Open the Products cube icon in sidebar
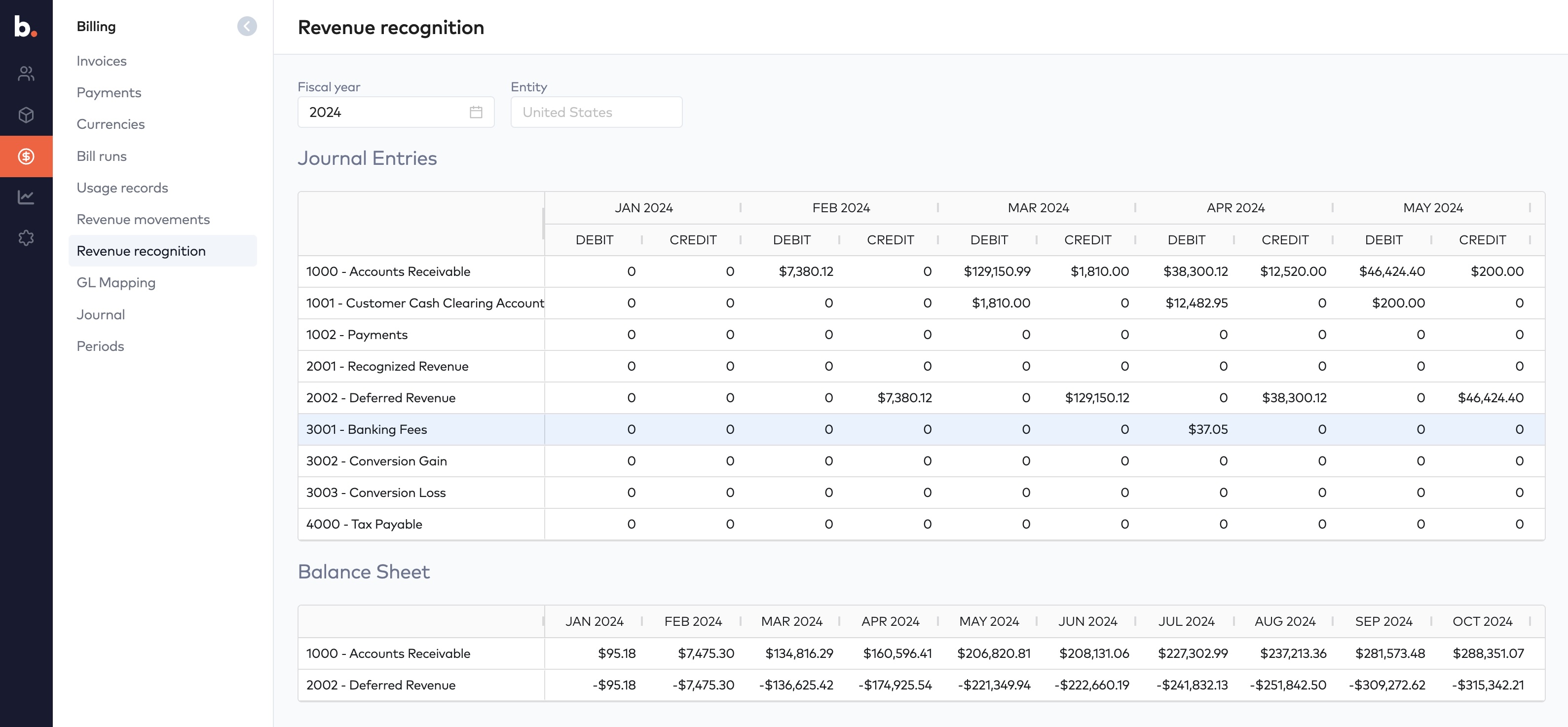The image size is (1568, 727). 26,115
